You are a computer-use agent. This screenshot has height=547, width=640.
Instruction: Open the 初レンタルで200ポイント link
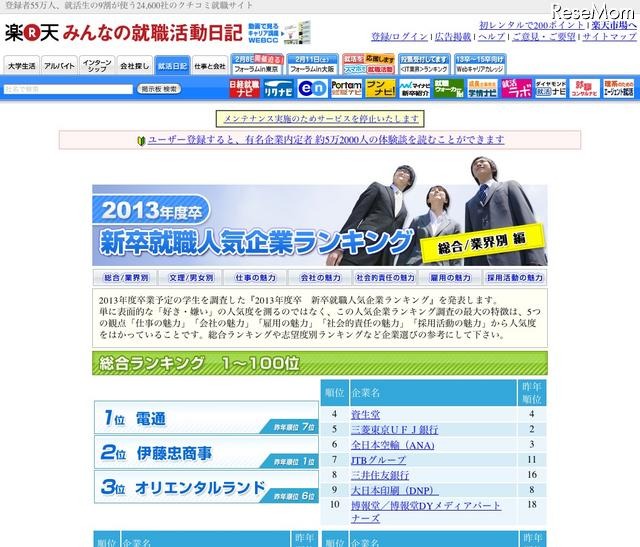pos(532,25)
